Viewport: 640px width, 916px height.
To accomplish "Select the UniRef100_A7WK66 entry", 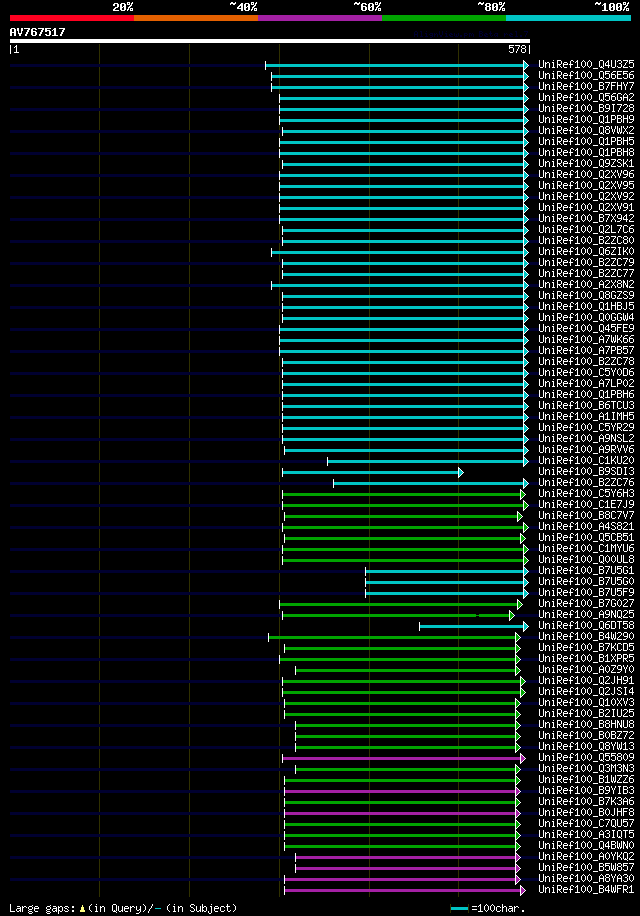I will (586, 339).
